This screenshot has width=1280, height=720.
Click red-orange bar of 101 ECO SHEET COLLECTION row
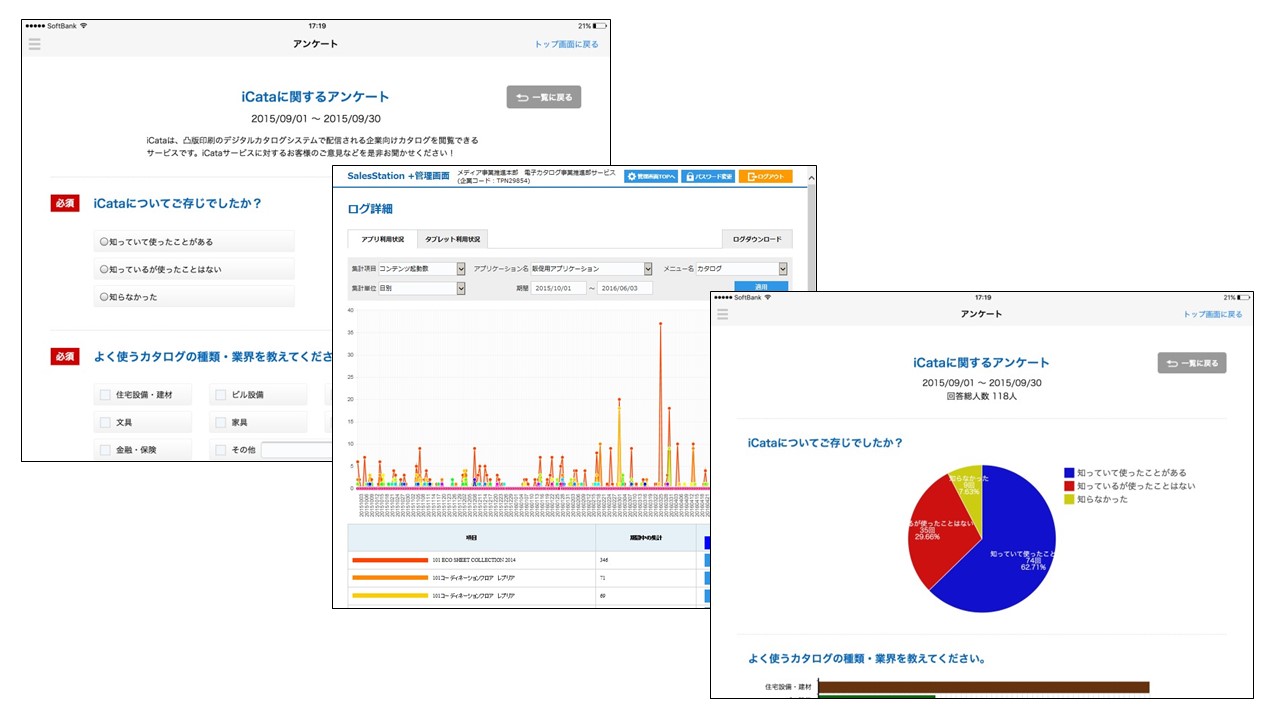(x=389, y=560)
